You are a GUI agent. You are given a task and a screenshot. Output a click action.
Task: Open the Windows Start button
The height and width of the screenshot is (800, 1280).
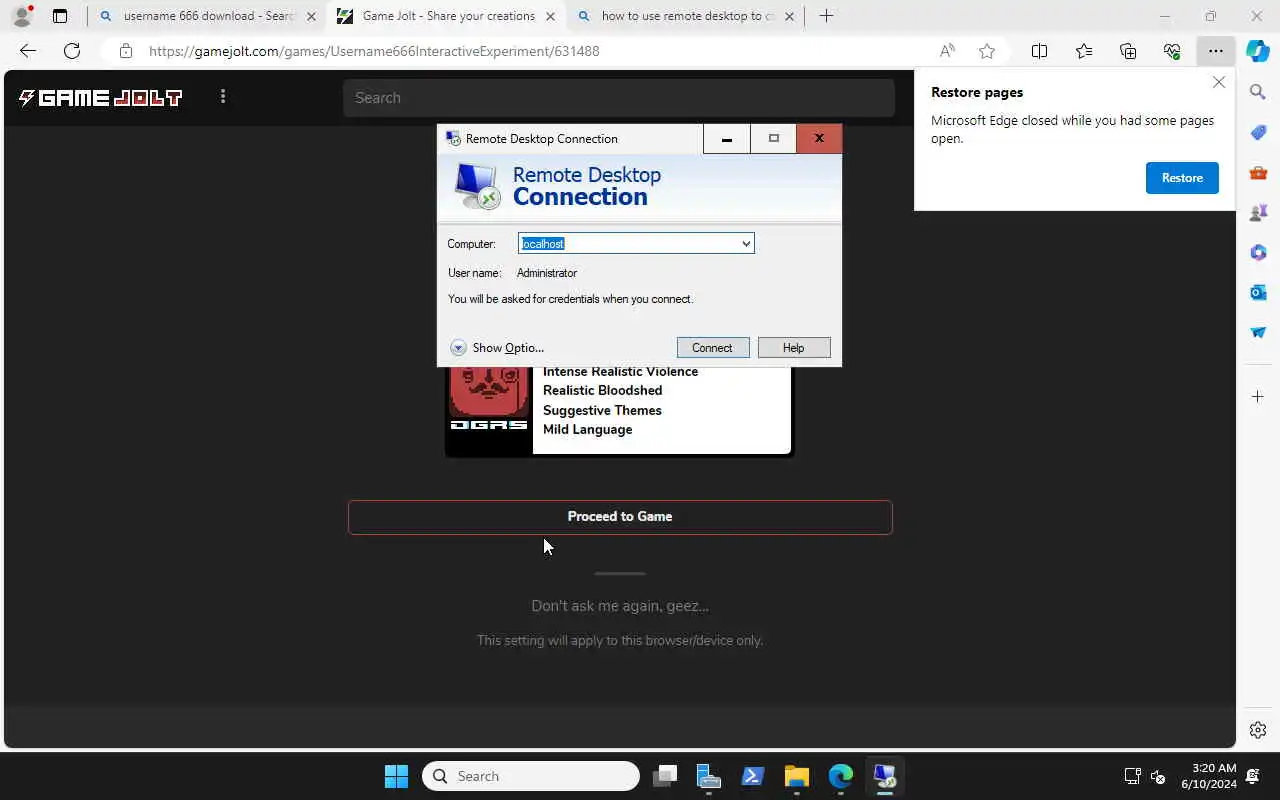tap(396, 776)
